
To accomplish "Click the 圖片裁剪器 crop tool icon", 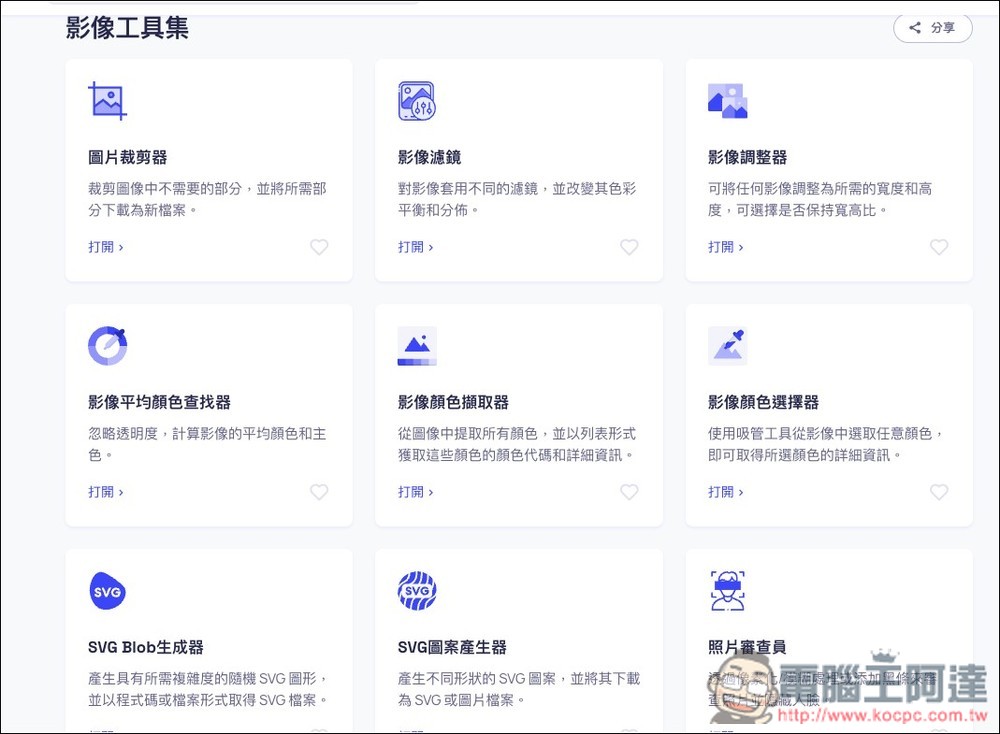I will [x=107, y=99].
